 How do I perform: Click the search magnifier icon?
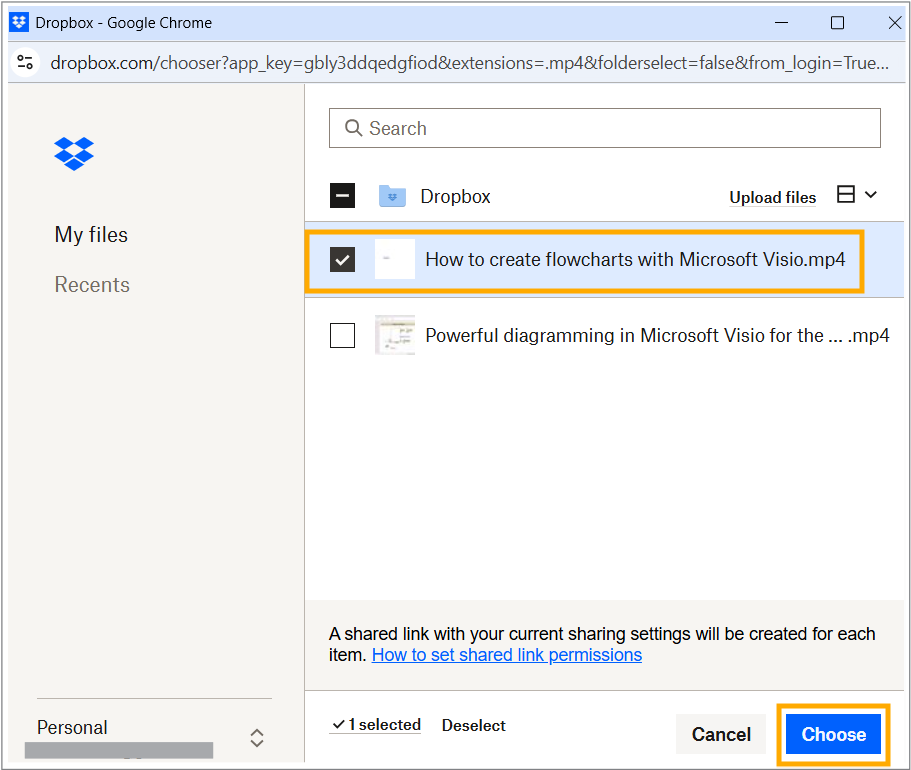coord(353,128)
